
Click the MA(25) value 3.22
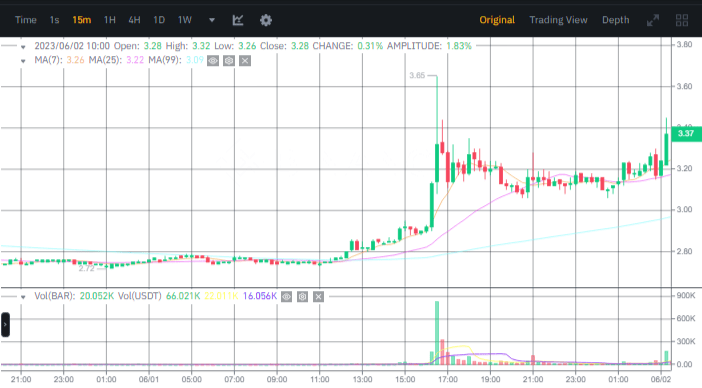point(135,60)
